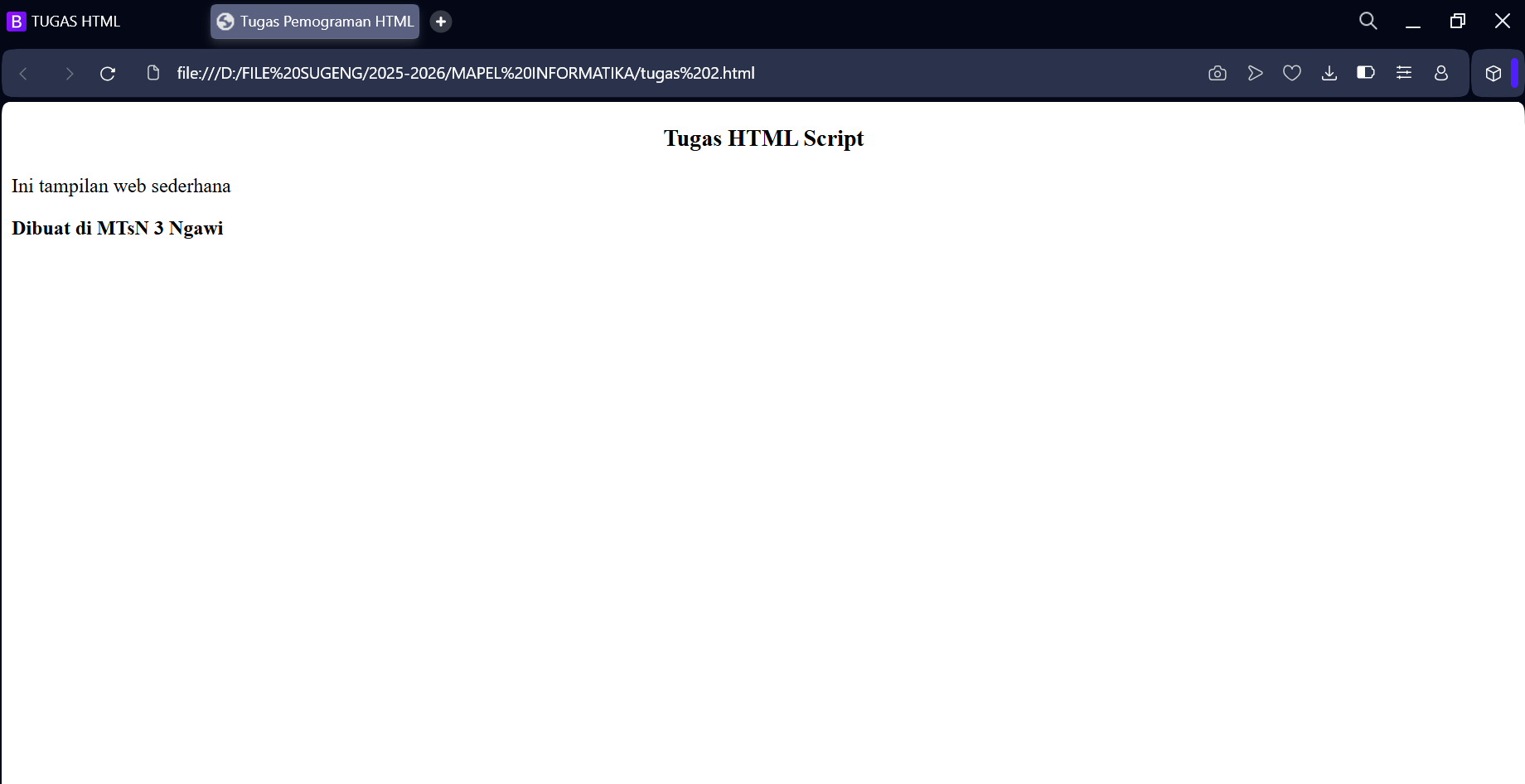The width and height of the screenshot is (1525, 784).
Task: Switch to the TUGAS HTML tab
Action: [x=76, y=22]
